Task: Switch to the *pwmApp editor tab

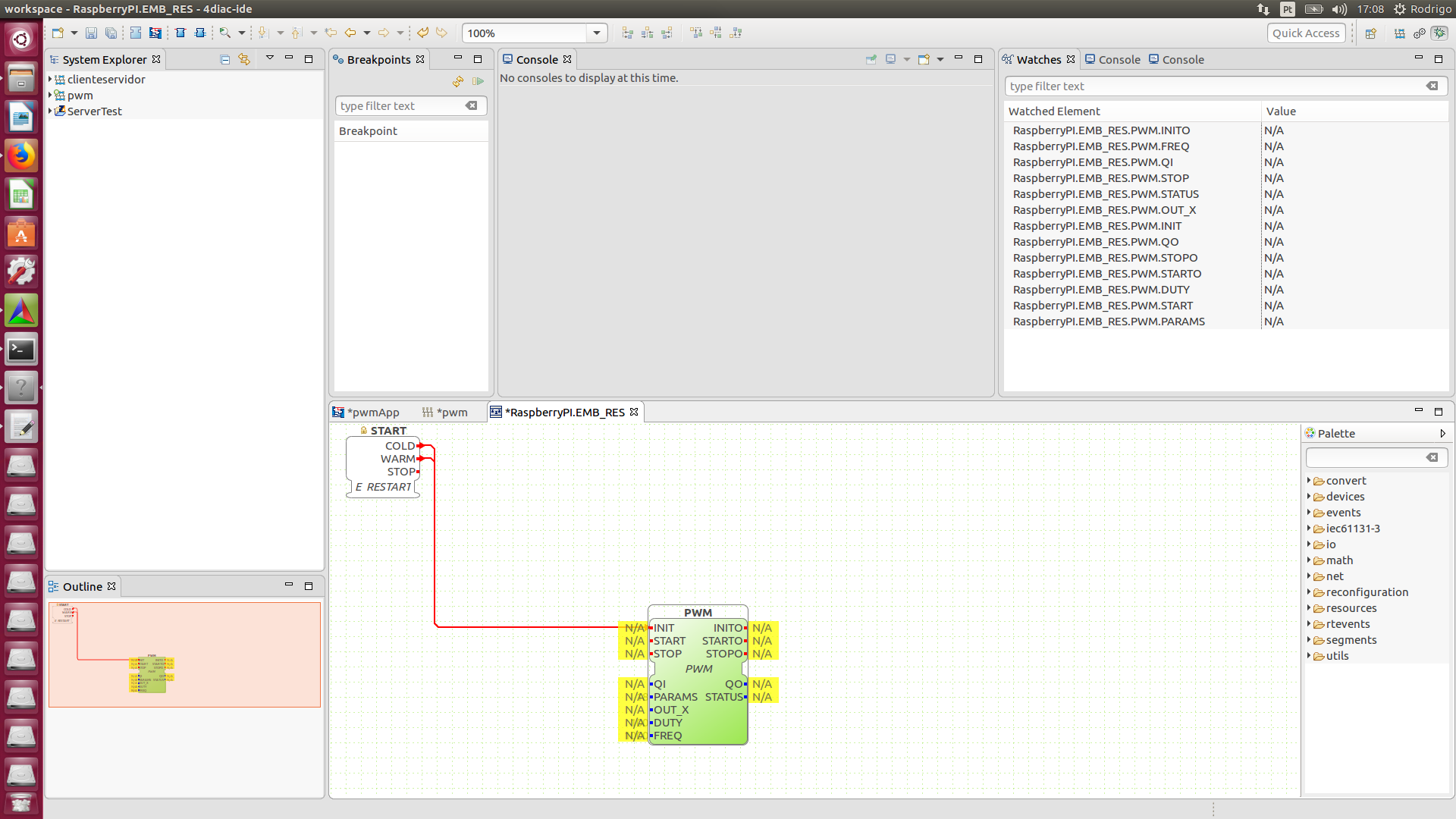Action: (x=366, y=412)
